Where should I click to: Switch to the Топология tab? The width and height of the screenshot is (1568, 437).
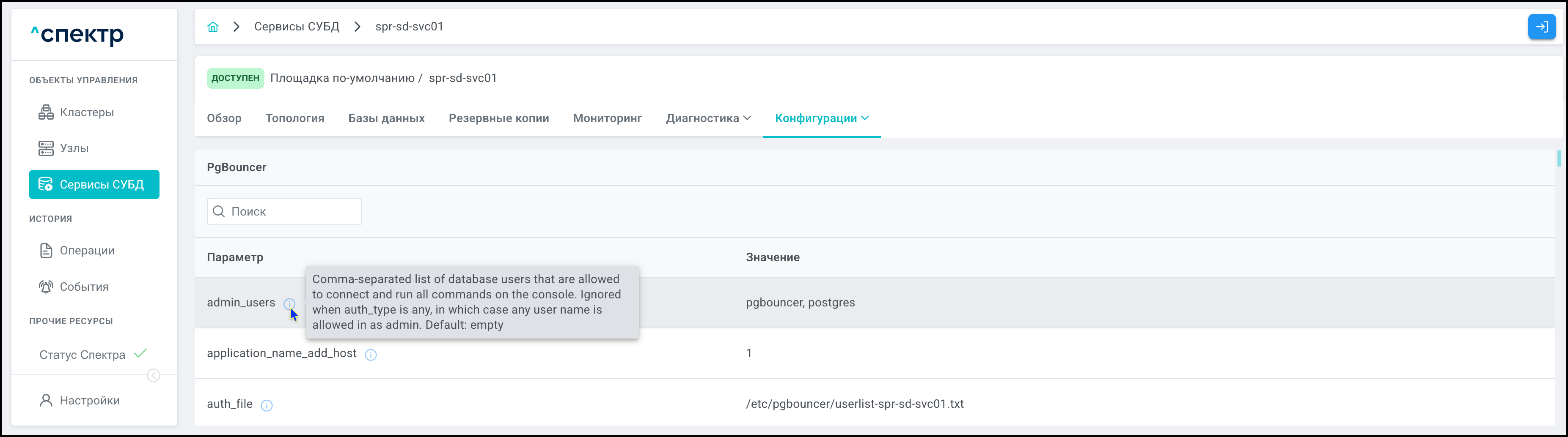pos(294,118)
